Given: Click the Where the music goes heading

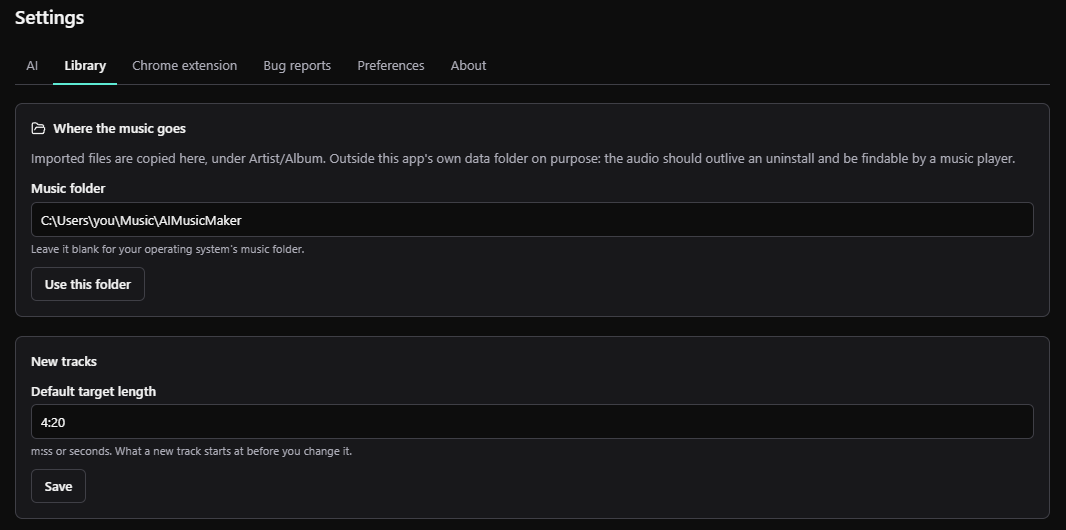Looking at the screenshot, I should coord(120,128).
